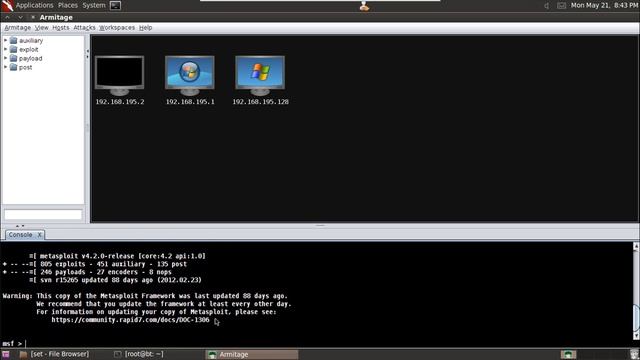Viewport: 640px width, 360px height.
Task: Close the Console tab
Action: coord(40,235)
